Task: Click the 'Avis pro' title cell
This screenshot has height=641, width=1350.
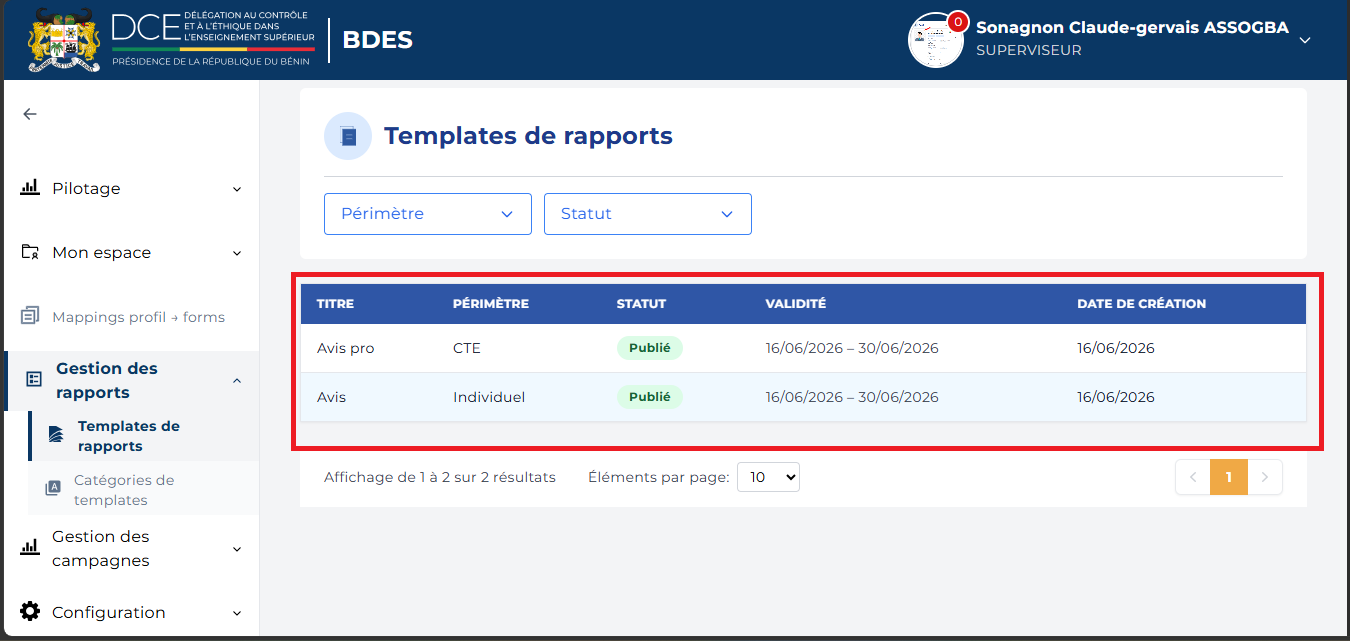Action: click(x=345, y=348)
